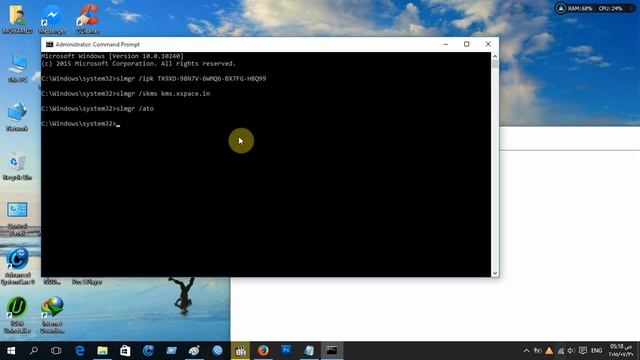The width and height of the screenshot is (640, 360).
Task: Minimize the Command Prompt window
Action: (x=446, y=44)
